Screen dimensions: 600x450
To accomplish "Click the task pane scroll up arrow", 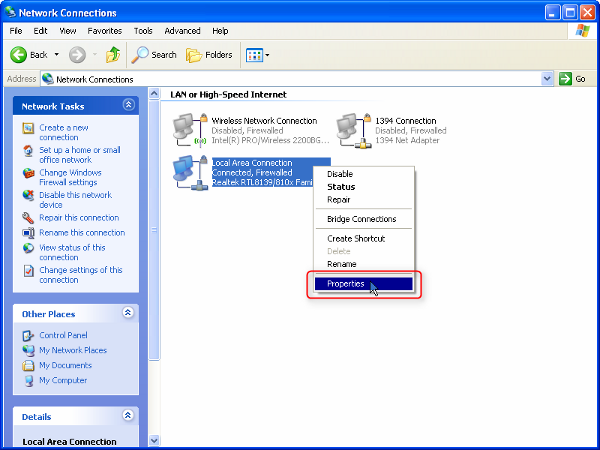I will 154,93.
